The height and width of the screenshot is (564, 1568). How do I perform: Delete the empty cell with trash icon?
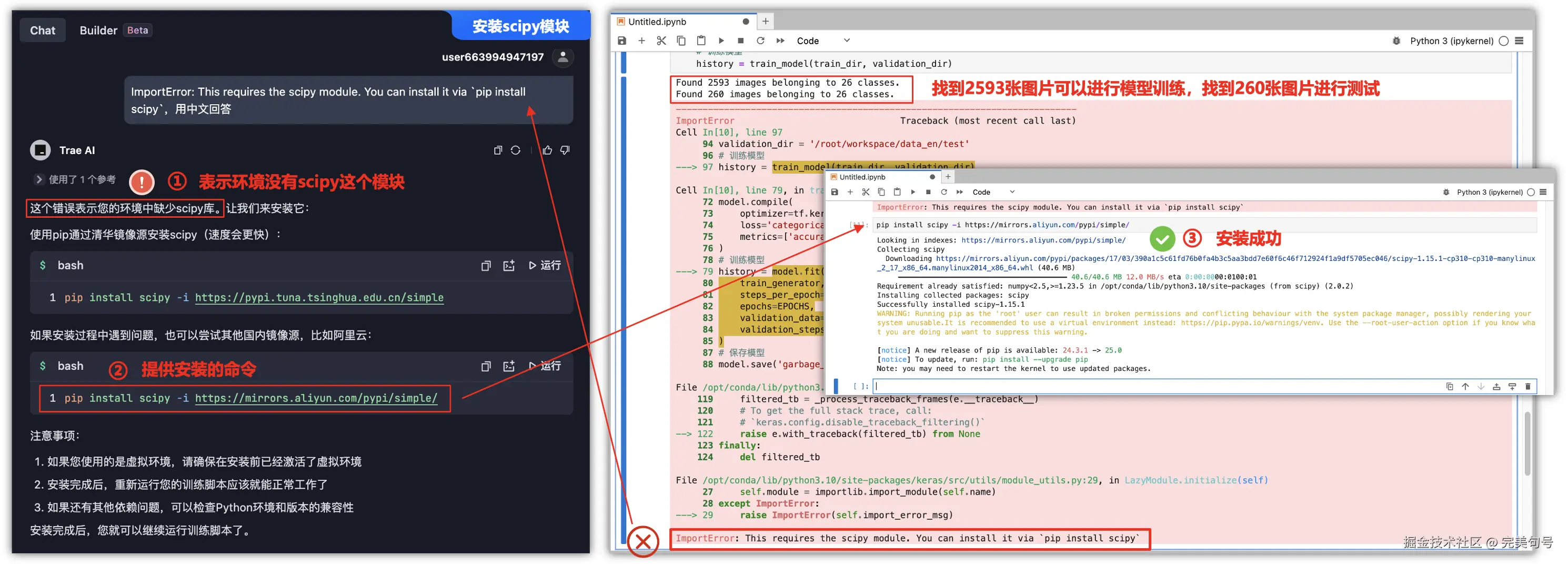[1528, 386]
